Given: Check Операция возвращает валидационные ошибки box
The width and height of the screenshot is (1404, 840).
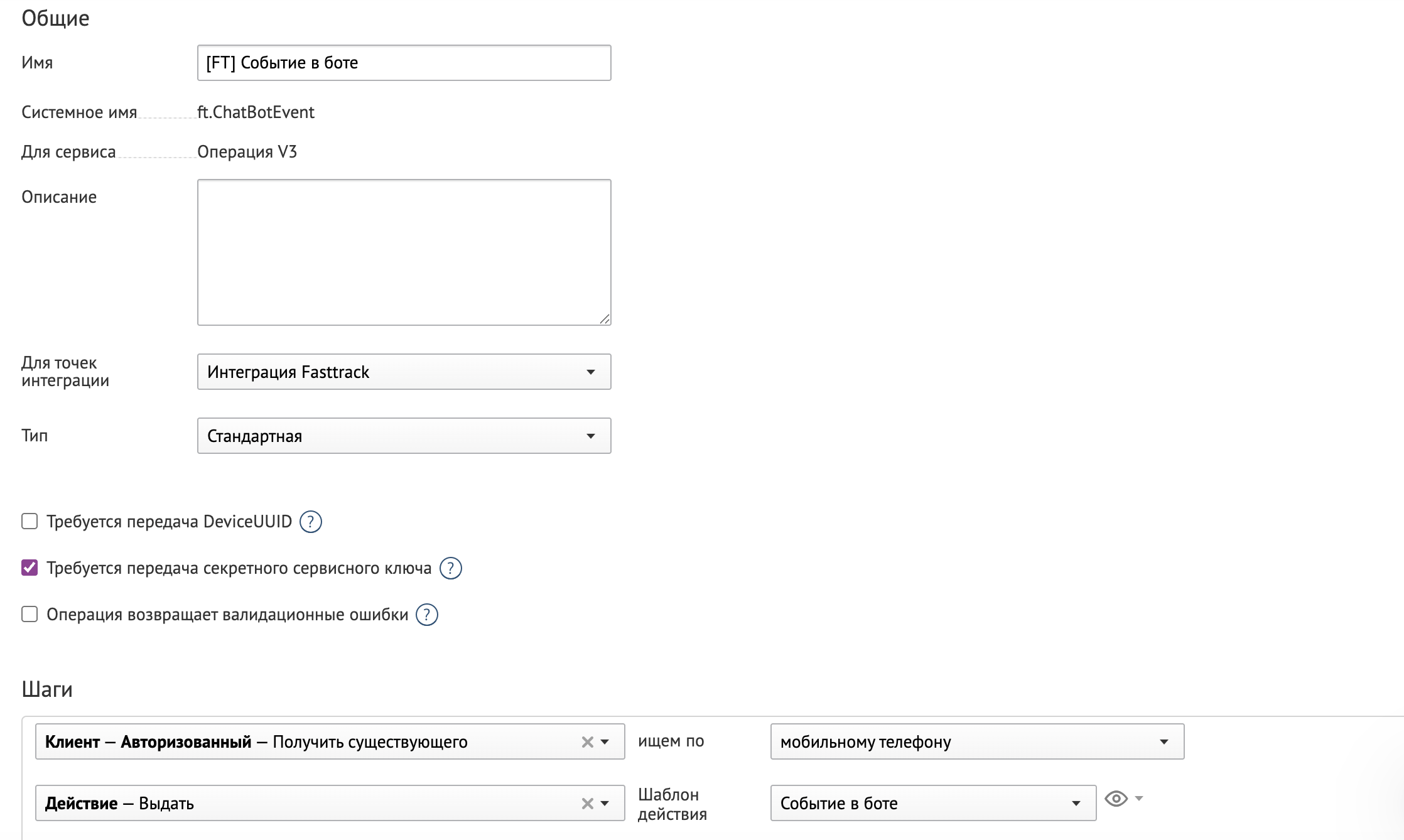Looking at the screenshot, I should 30,615.
